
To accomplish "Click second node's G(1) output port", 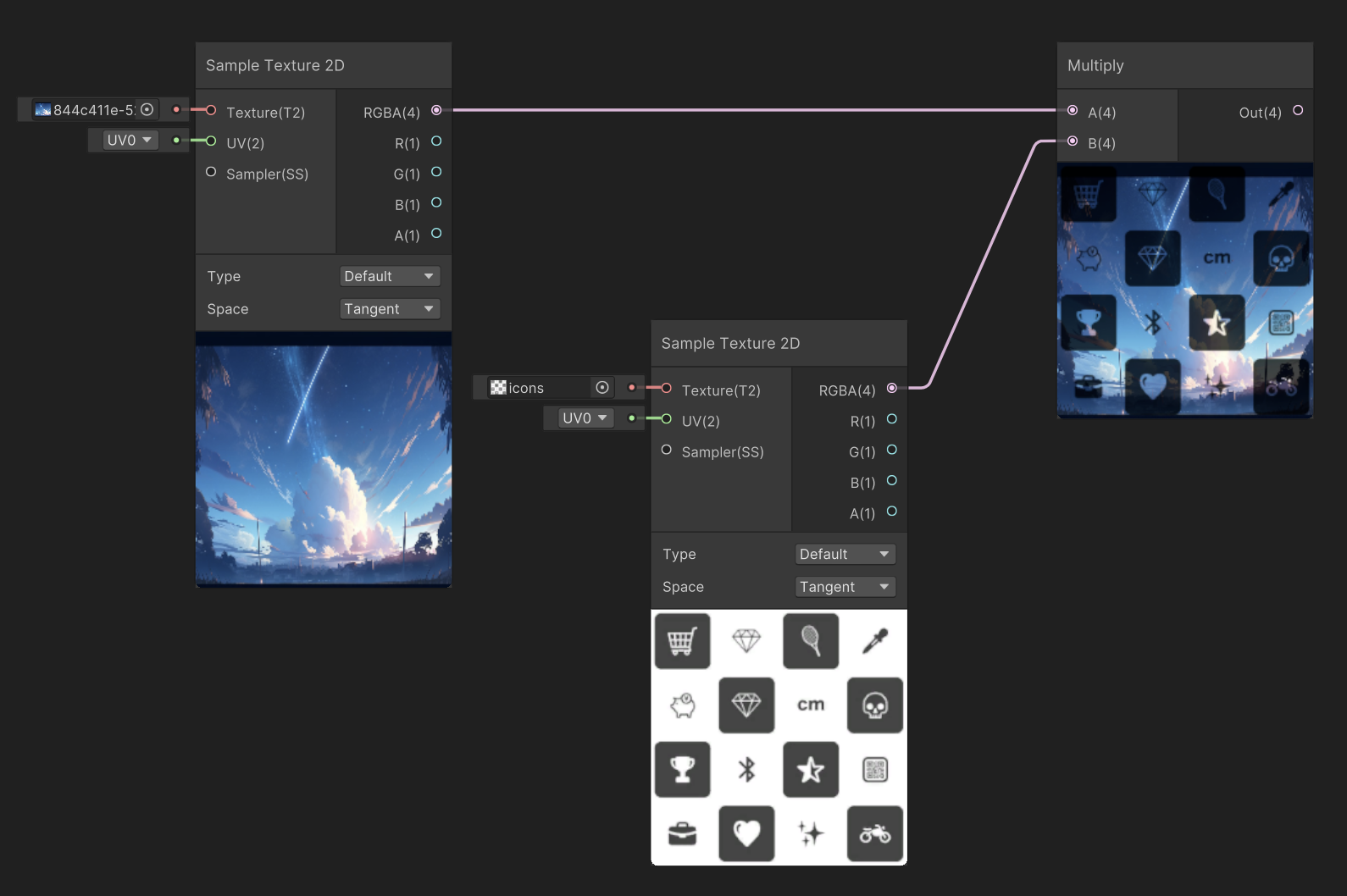I will 892,450.
